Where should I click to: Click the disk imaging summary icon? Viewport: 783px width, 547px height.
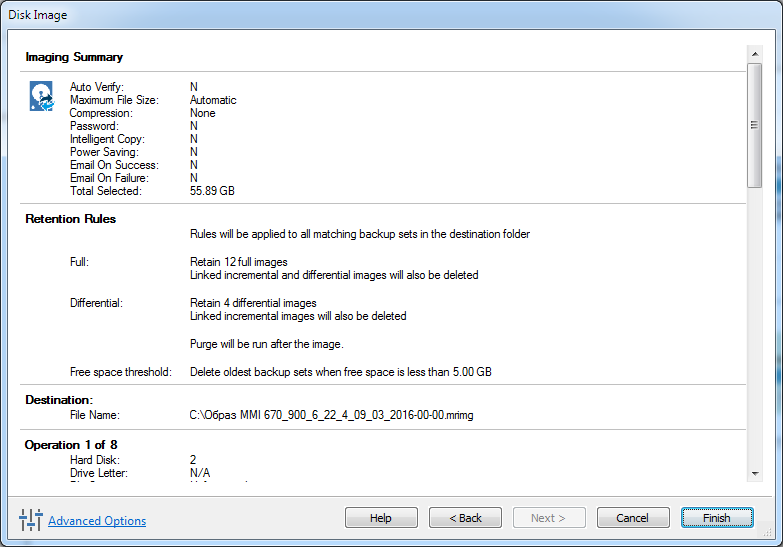pyautogui.click(x=41, y=97)
